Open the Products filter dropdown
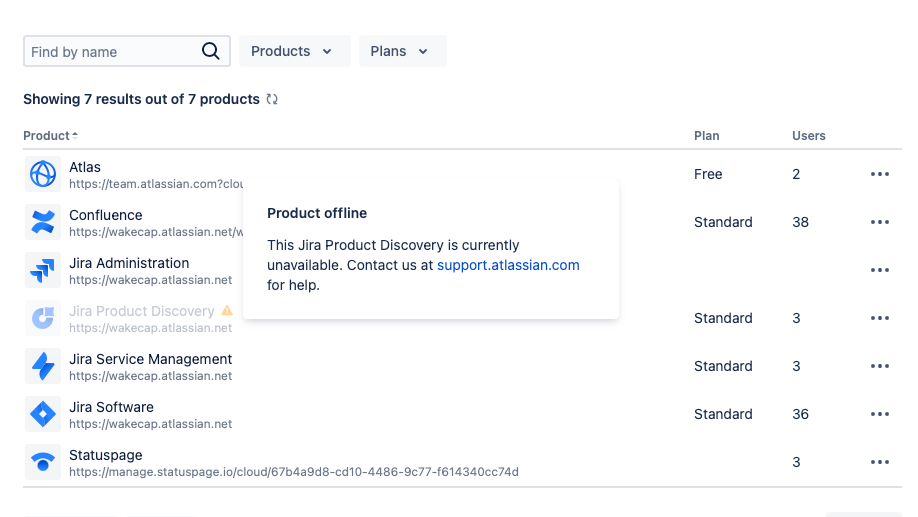This screenshot has height=517, width=918. pyautogui.click(x=294, y=51)
